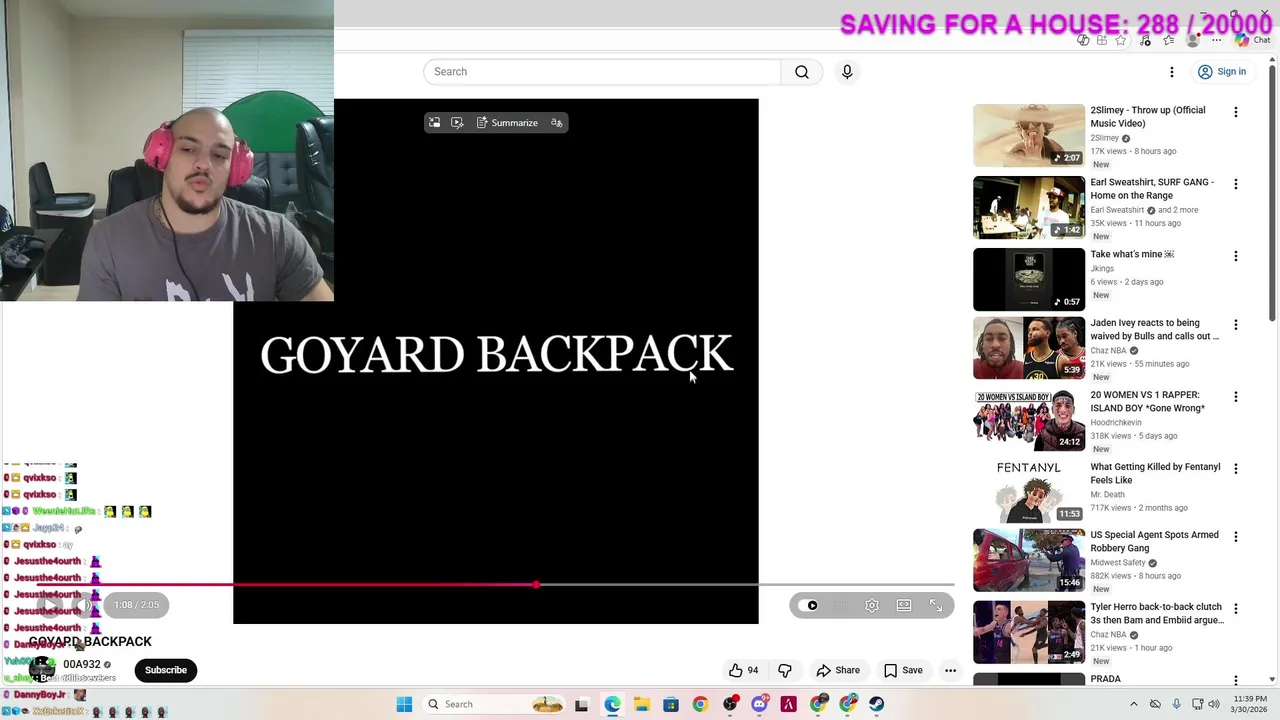This screenshot has height=720, width=1280.
Task: Open Task View from the taskbar
Action: coord(581,704)
